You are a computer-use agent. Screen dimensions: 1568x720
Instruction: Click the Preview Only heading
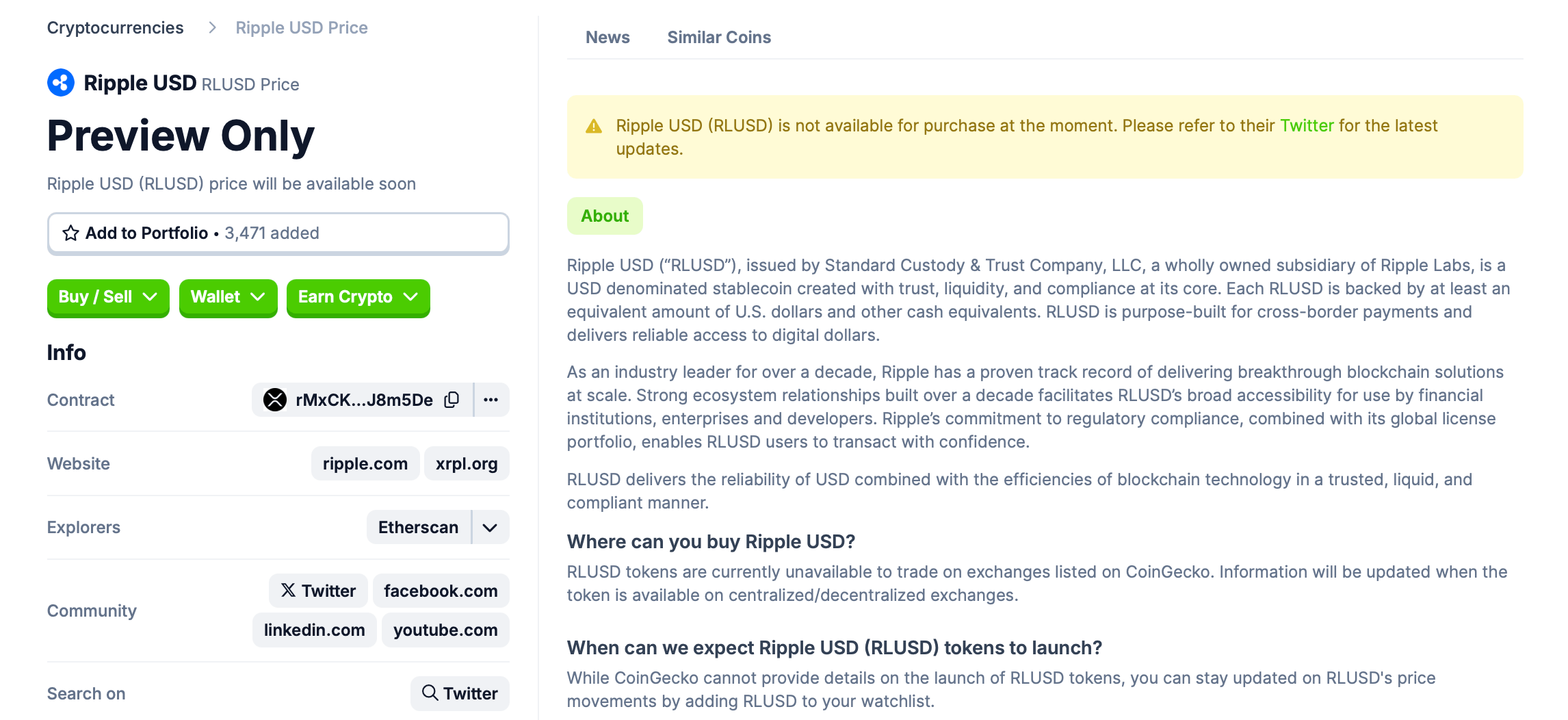[181, 136]
